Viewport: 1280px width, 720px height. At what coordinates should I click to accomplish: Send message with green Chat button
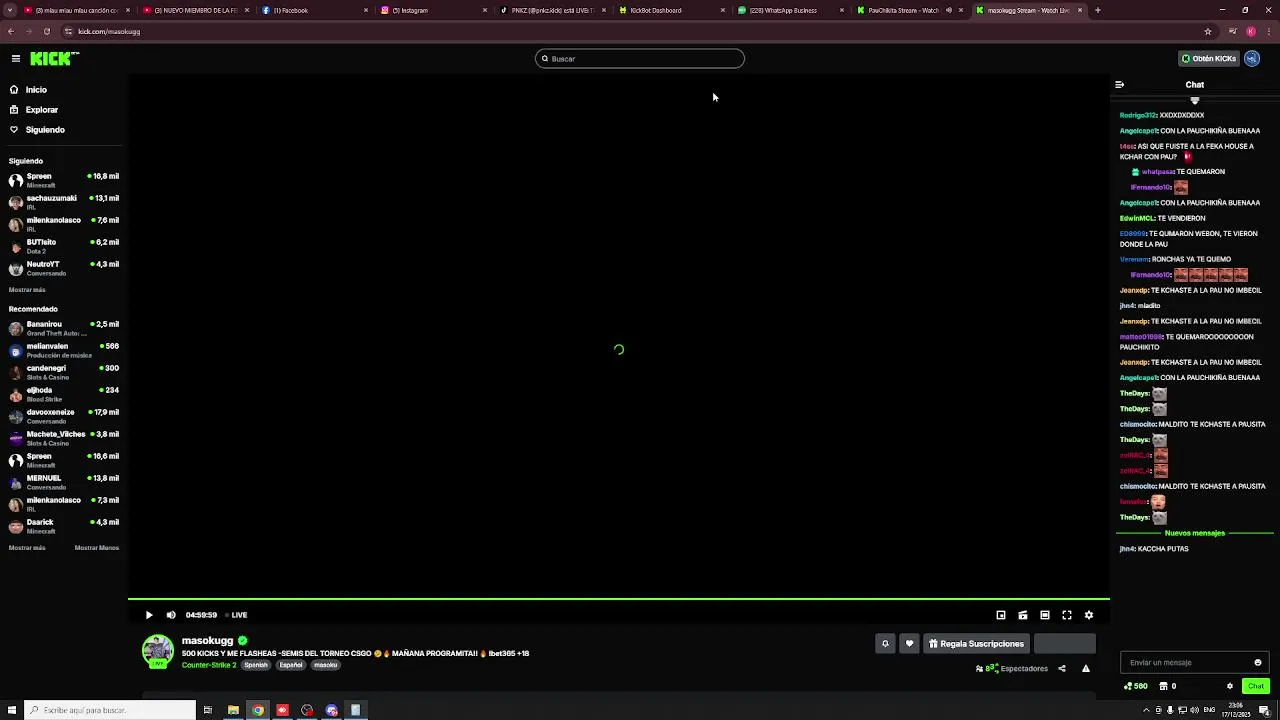1256,686
